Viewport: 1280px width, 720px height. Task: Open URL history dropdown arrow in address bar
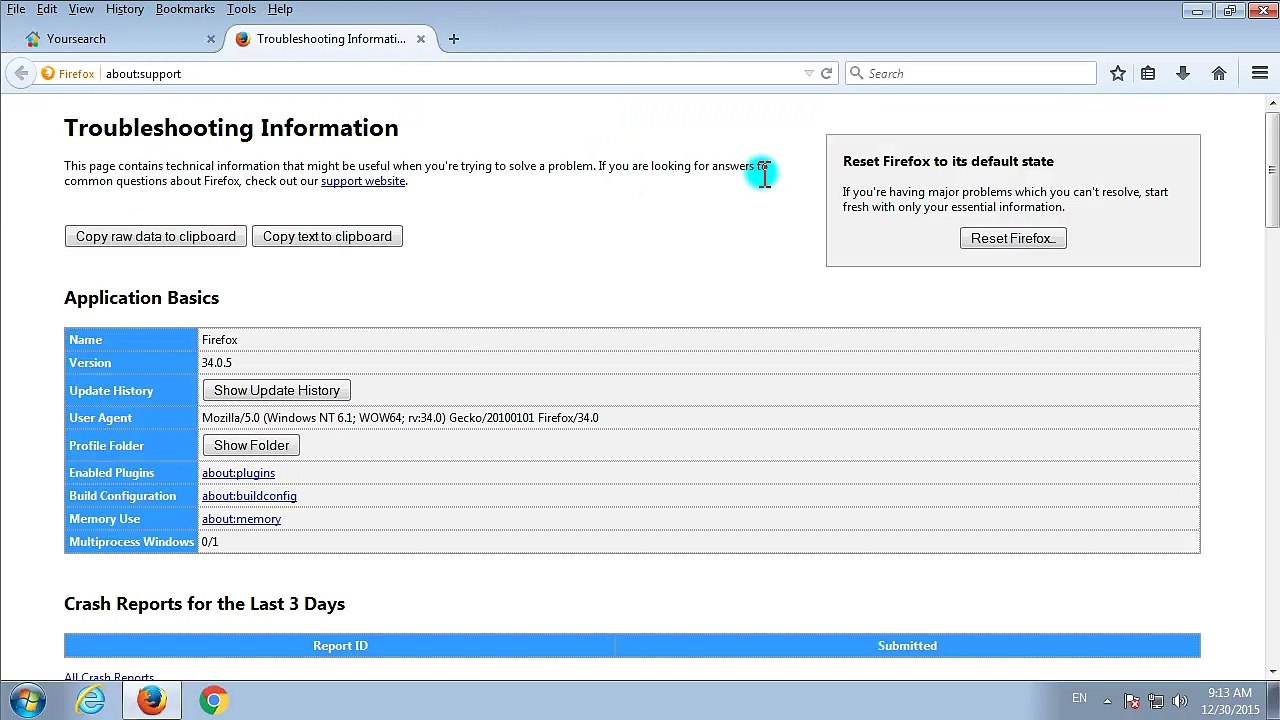[809, 73]
